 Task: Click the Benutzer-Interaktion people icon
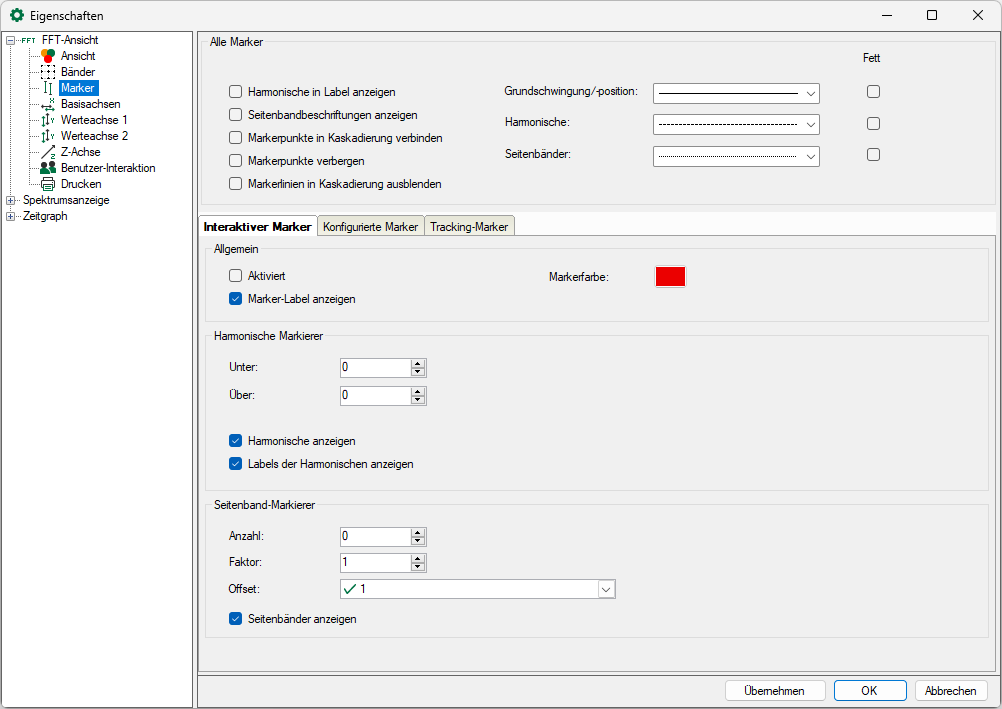[48, 168]
